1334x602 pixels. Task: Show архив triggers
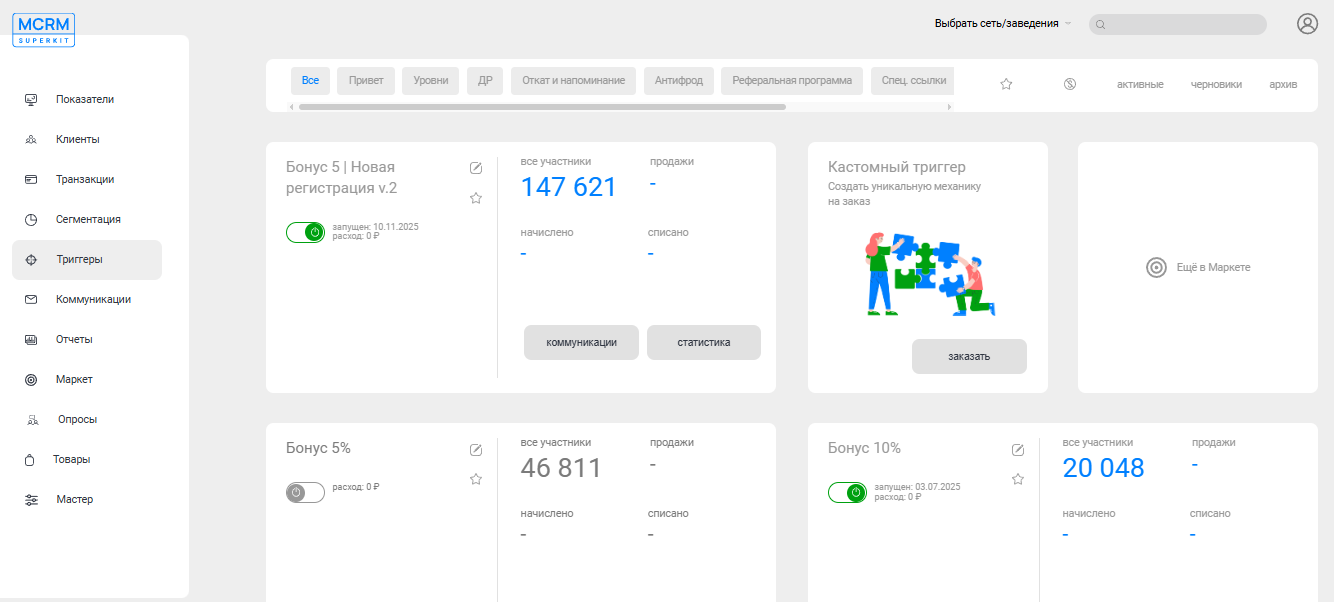tap(1283, 84)
